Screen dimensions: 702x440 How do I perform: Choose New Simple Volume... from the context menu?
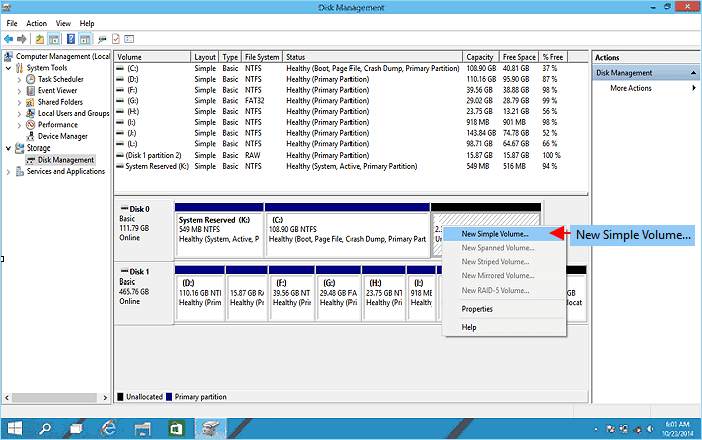[x=495, y=233]
